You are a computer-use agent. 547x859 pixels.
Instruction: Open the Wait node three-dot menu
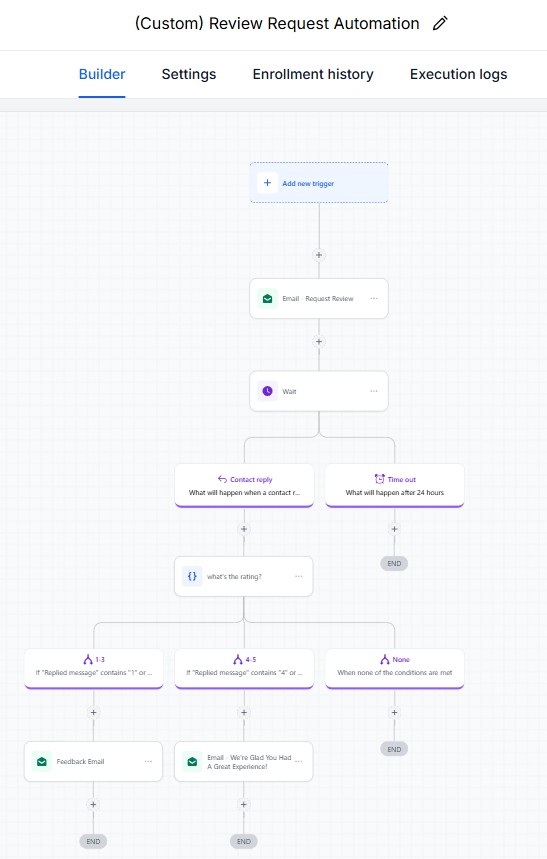click(374, 391)
